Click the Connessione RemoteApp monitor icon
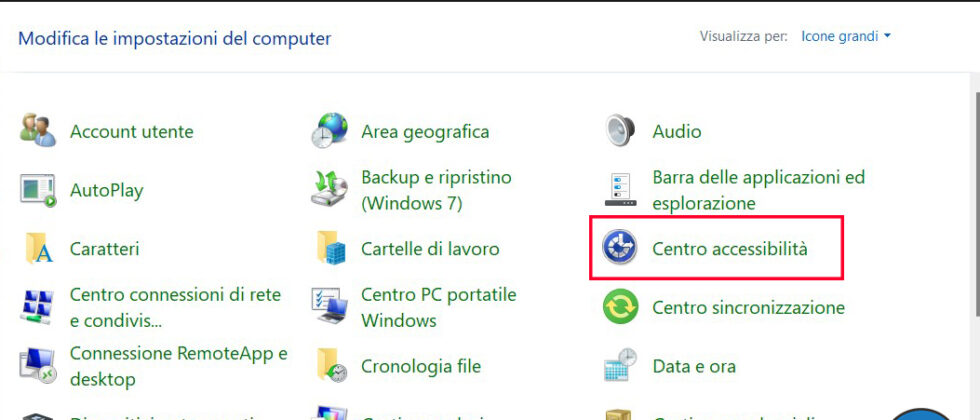The image size is (980, 420). point(38,367)
